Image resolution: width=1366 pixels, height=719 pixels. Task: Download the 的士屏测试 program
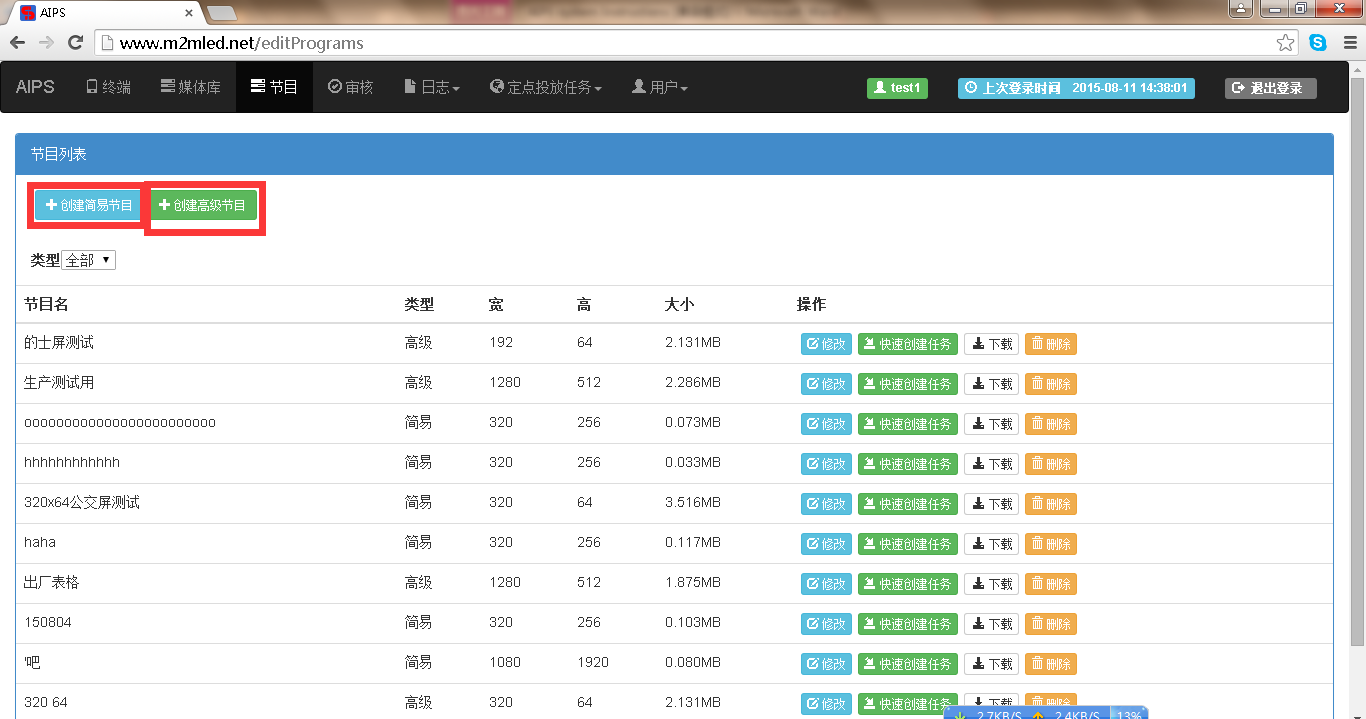(x=991, y=344)
